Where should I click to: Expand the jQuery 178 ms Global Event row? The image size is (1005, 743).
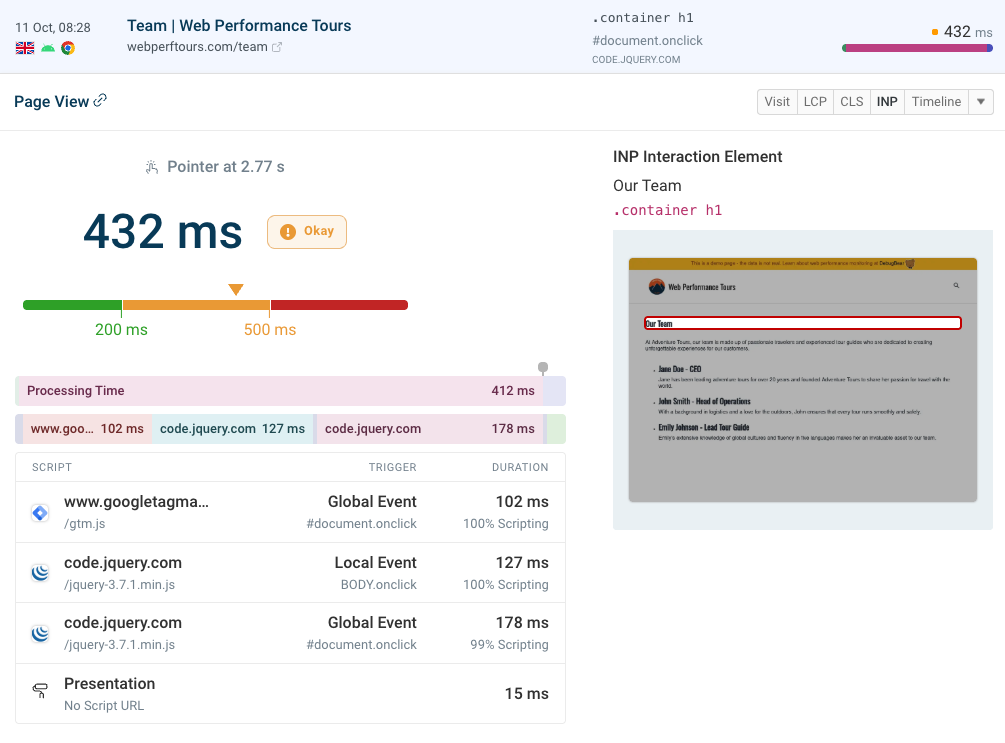290,633
